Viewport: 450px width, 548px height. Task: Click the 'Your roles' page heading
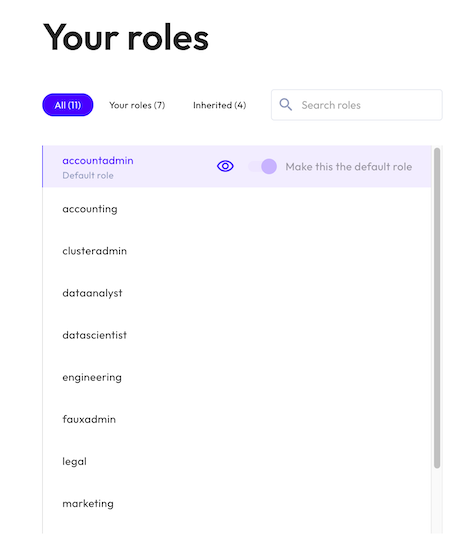(x=126, y=37)
